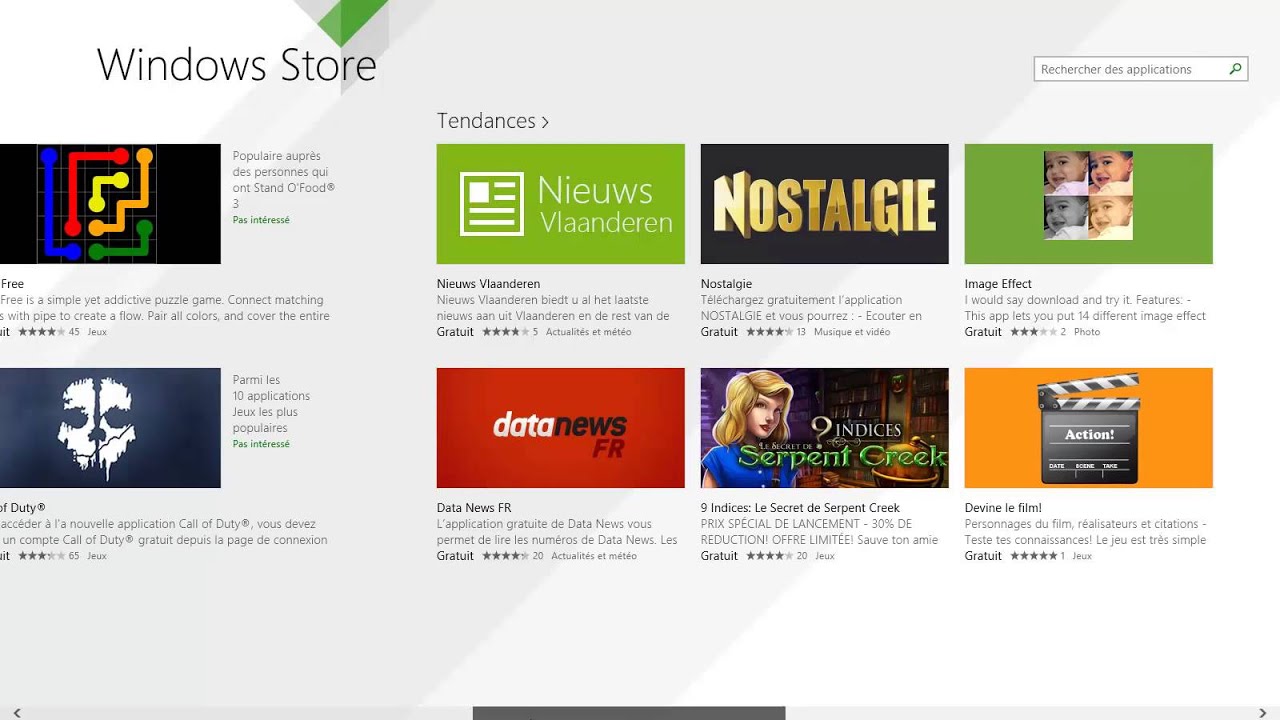The image size is (1280, 720).
Task: Open the Data News FR tile image
Action: tap(561, 428)
